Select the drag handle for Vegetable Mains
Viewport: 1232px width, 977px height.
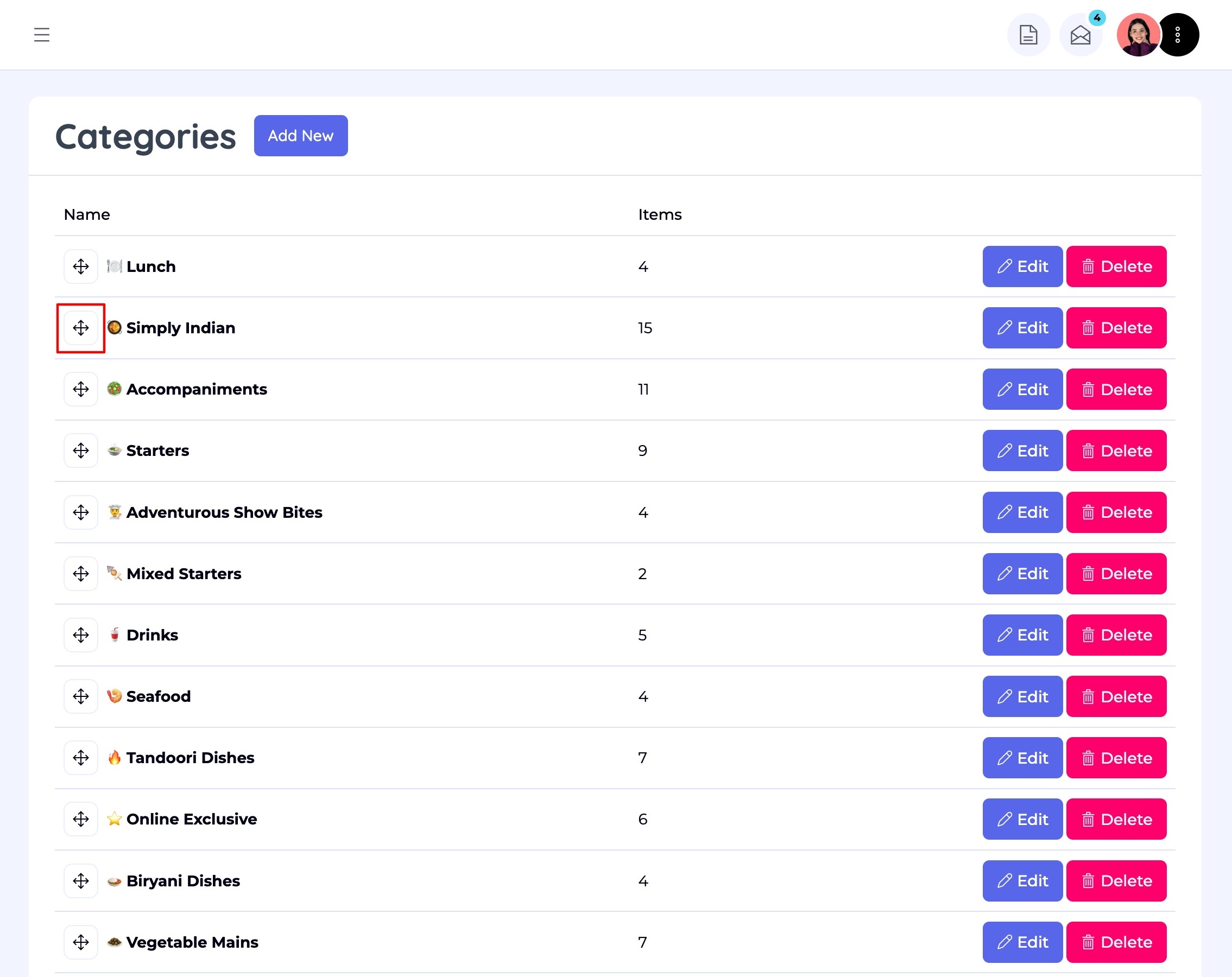click(81, 942)
